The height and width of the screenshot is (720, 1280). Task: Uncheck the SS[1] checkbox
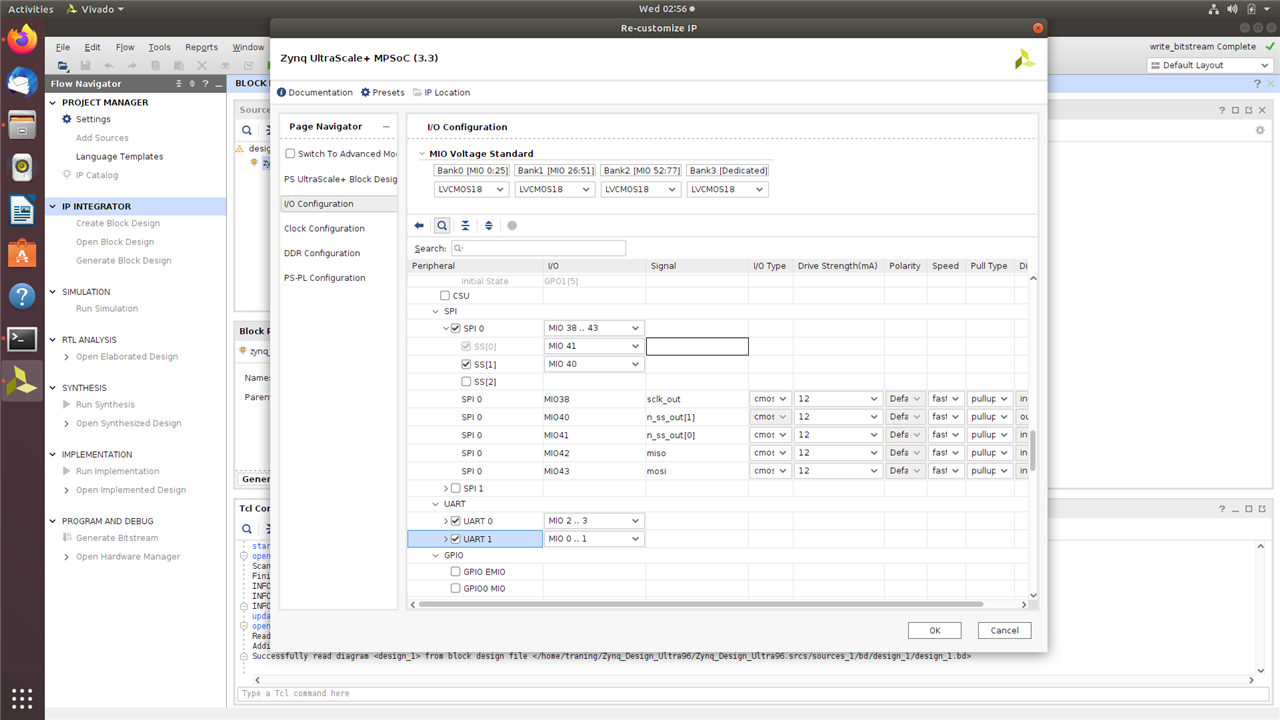pos(466,364)
